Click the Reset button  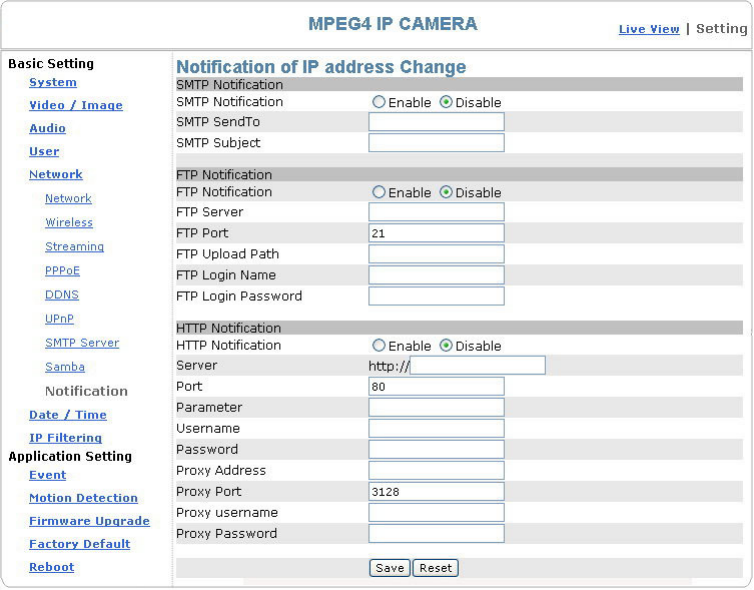(436, 568)
